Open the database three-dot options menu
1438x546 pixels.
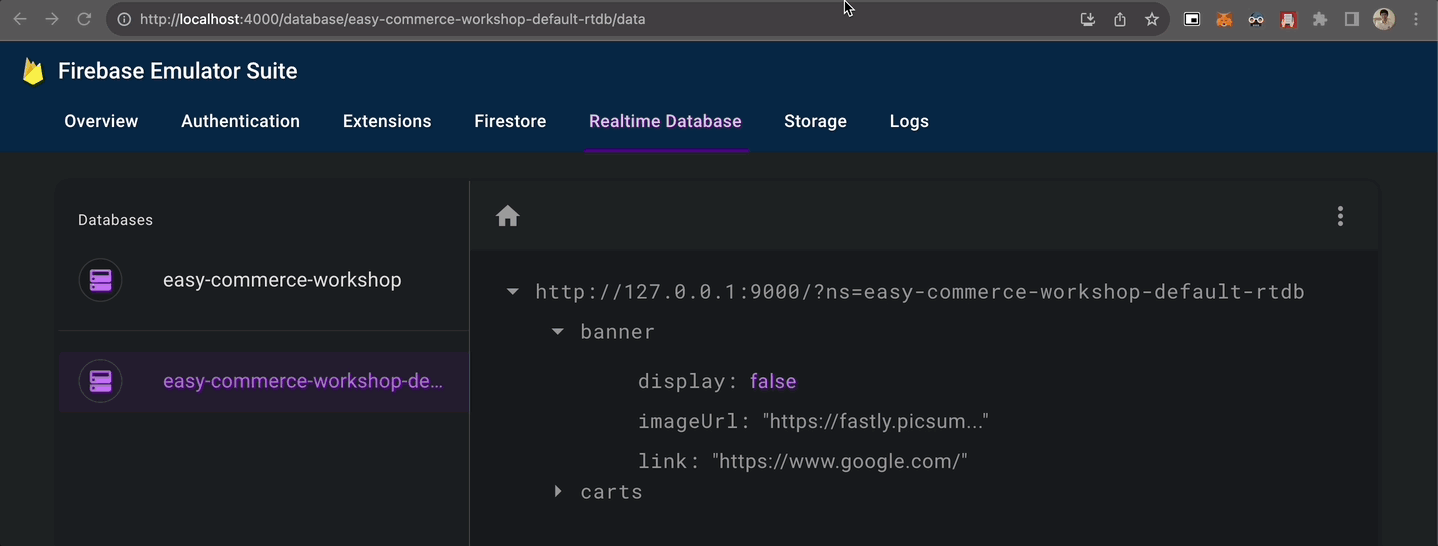(1340, 216)
